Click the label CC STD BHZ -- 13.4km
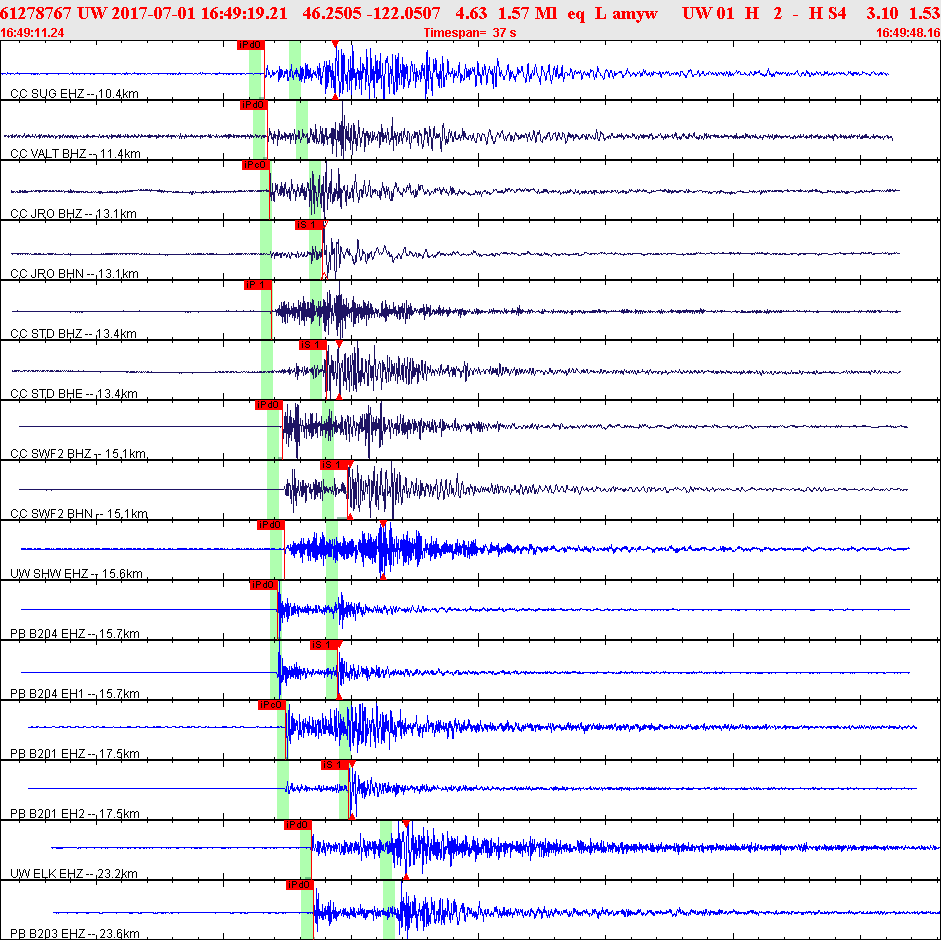941x940 pixels. 73,334
